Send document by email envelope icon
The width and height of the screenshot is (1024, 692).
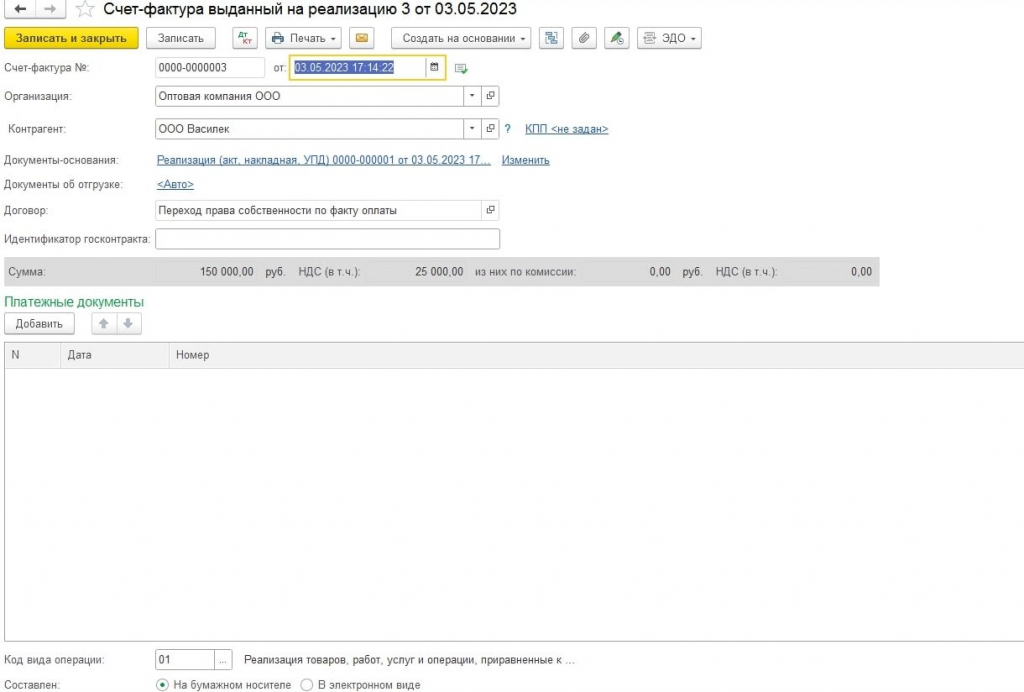362,38
